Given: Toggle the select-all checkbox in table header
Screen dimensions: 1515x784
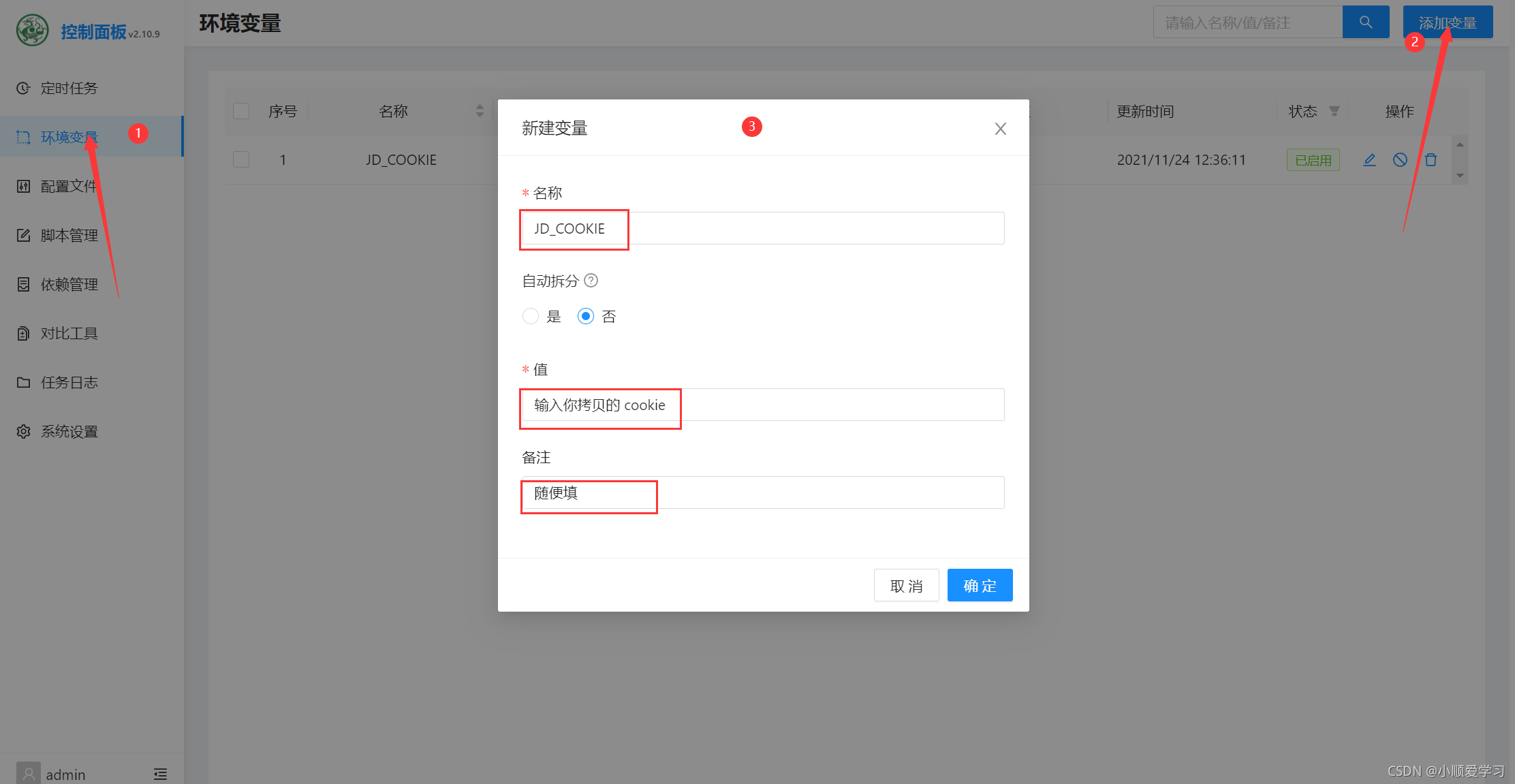Looking at the screenshot, I should click(x=241, y=111).
